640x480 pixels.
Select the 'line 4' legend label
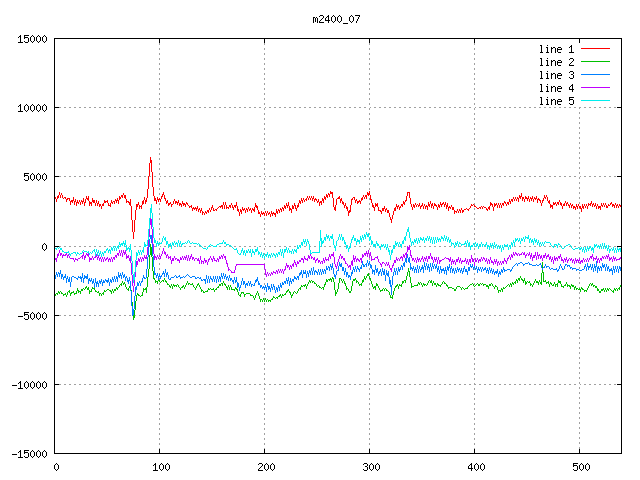(557, 88)
